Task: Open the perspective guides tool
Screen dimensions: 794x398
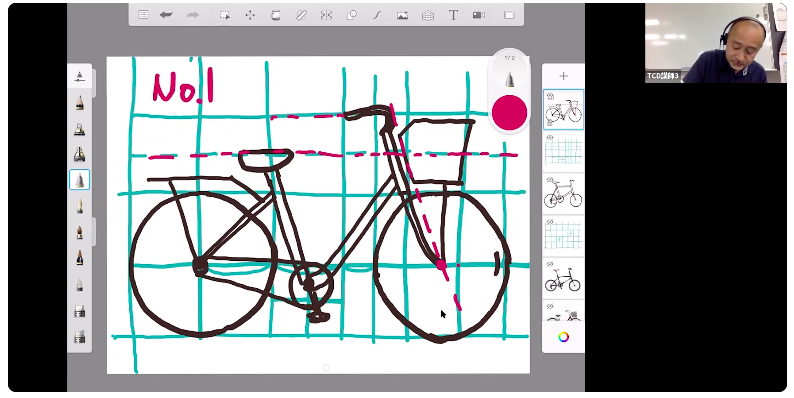Action: 428,15
